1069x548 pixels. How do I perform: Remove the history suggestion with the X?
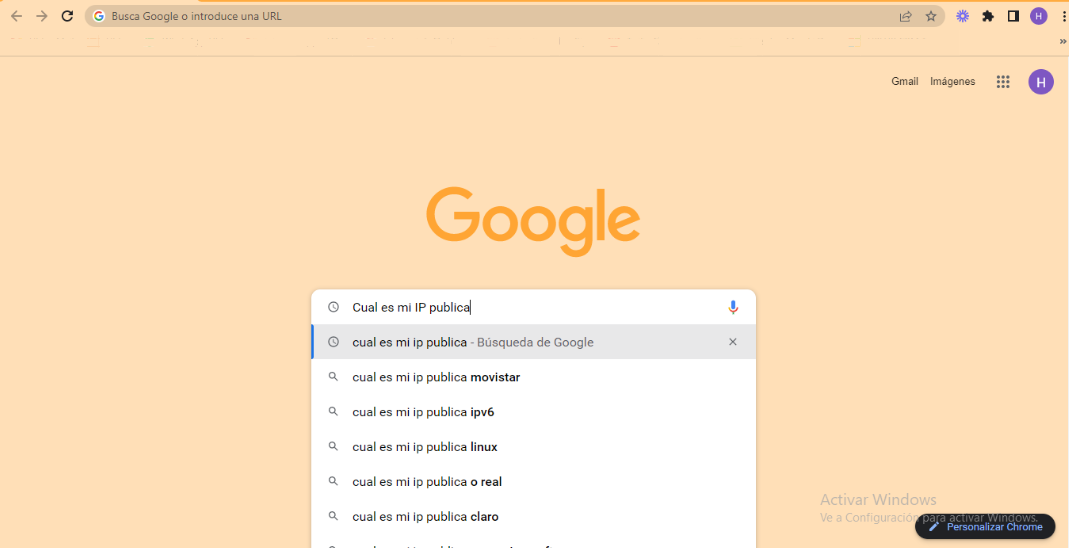pyautogui.click(x=733, y=342)
